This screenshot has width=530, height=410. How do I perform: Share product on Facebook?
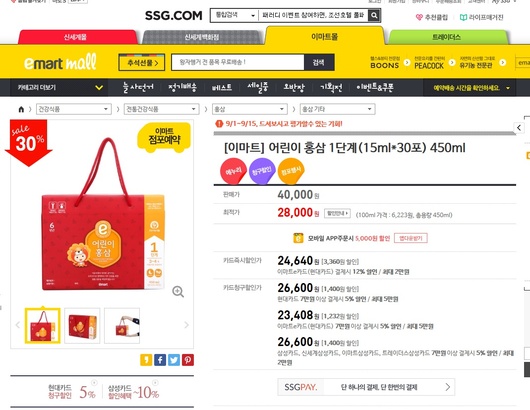pyautogui.click(x=160, y=360)
